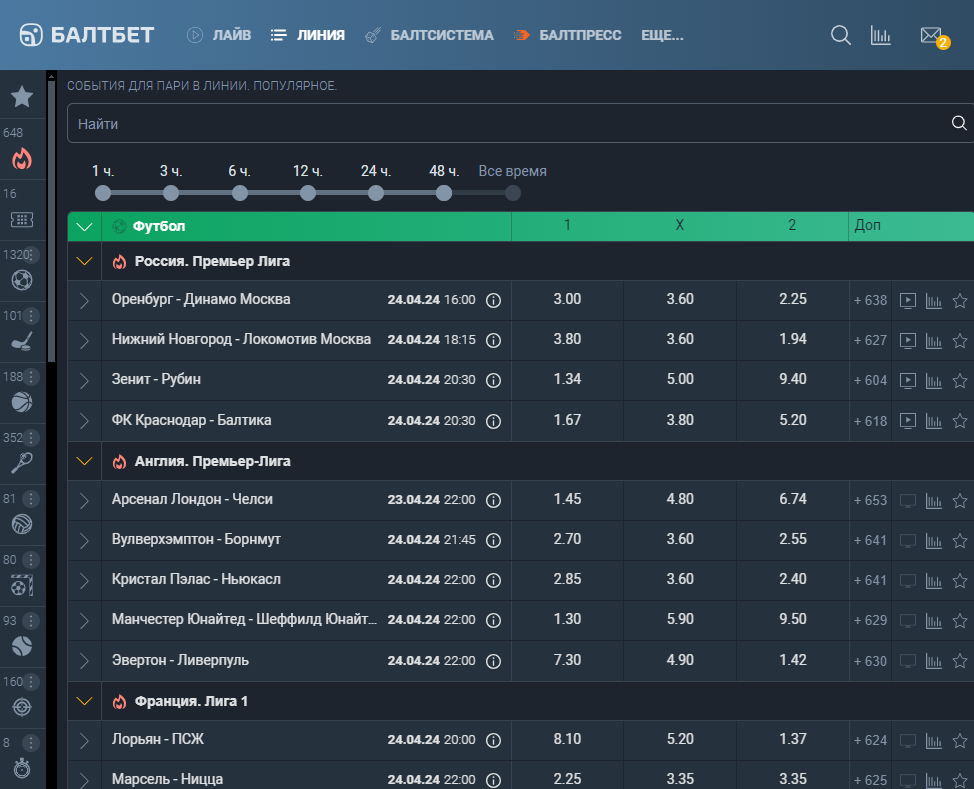Open the ЛАЙВ section
Image resolution: width=974 pixels, height=789 pixels.
click(x=219, y=35)
